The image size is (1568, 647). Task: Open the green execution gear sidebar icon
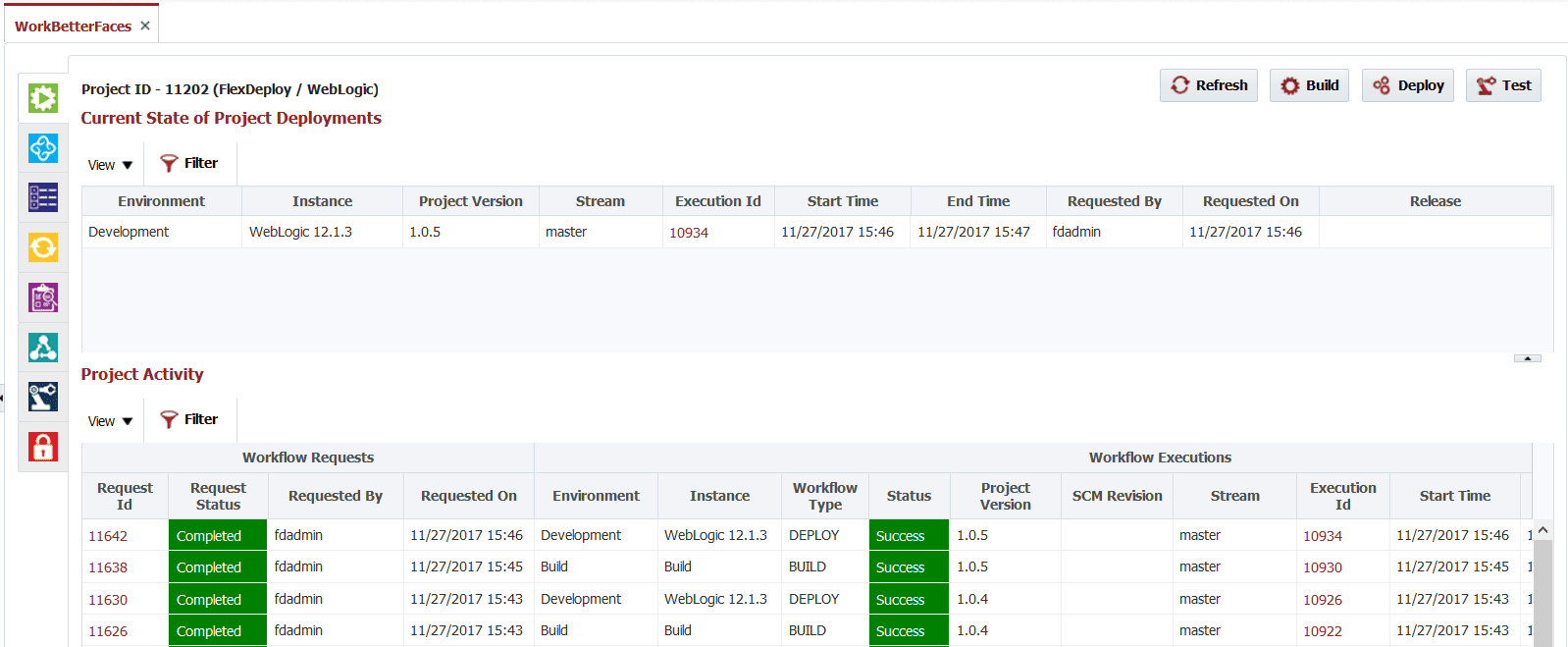tap(43, 98)
